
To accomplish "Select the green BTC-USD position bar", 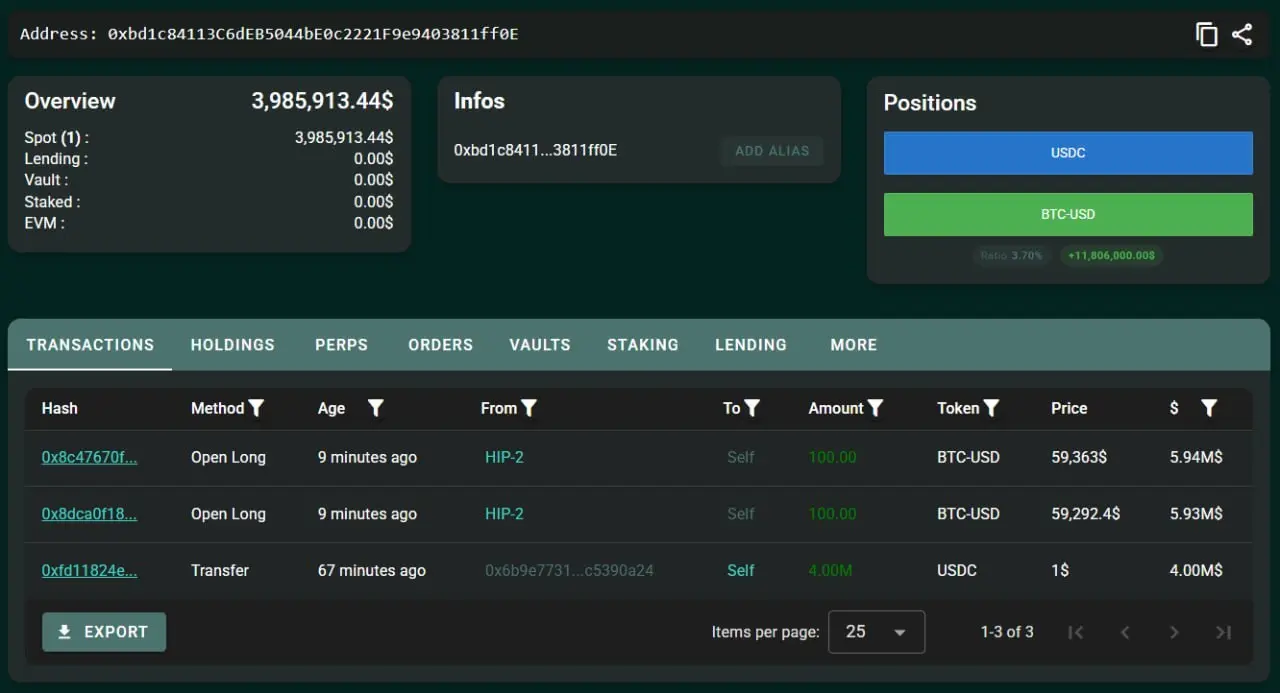I will 1068,214.
